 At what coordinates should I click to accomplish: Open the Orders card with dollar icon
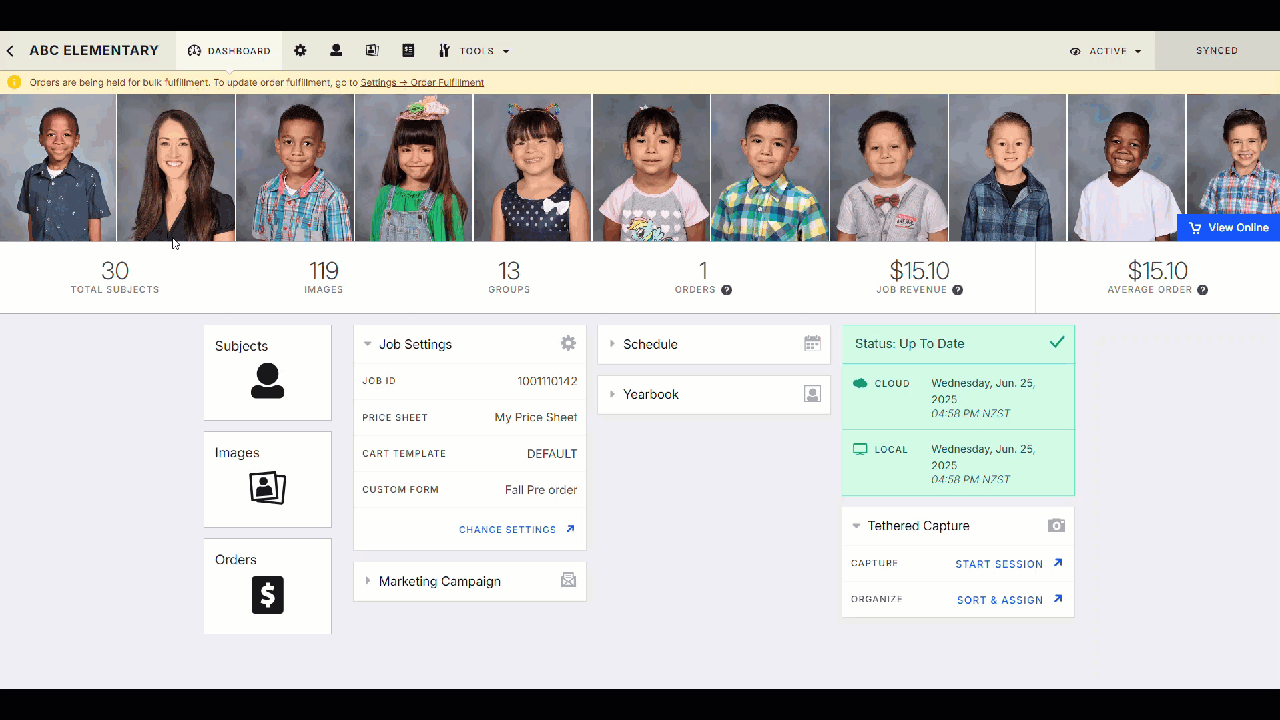click(267, 586)
